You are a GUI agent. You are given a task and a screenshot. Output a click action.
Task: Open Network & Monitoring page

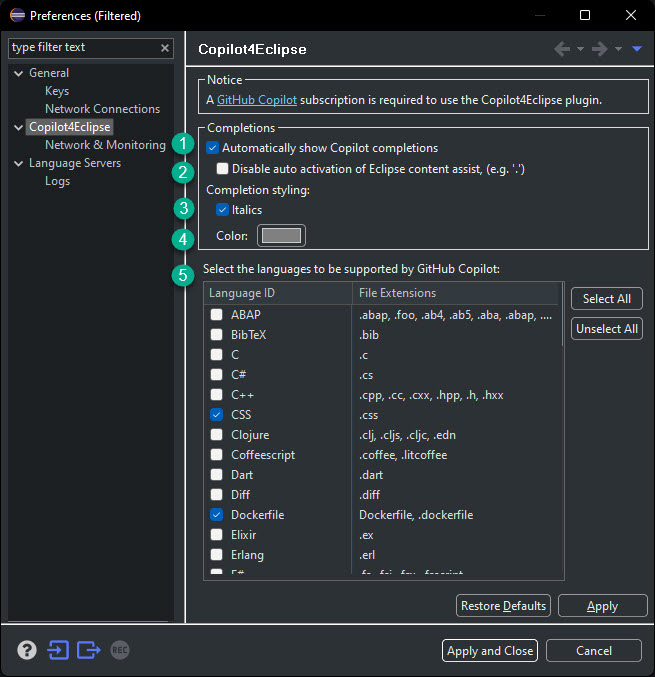tap(105, 145)
